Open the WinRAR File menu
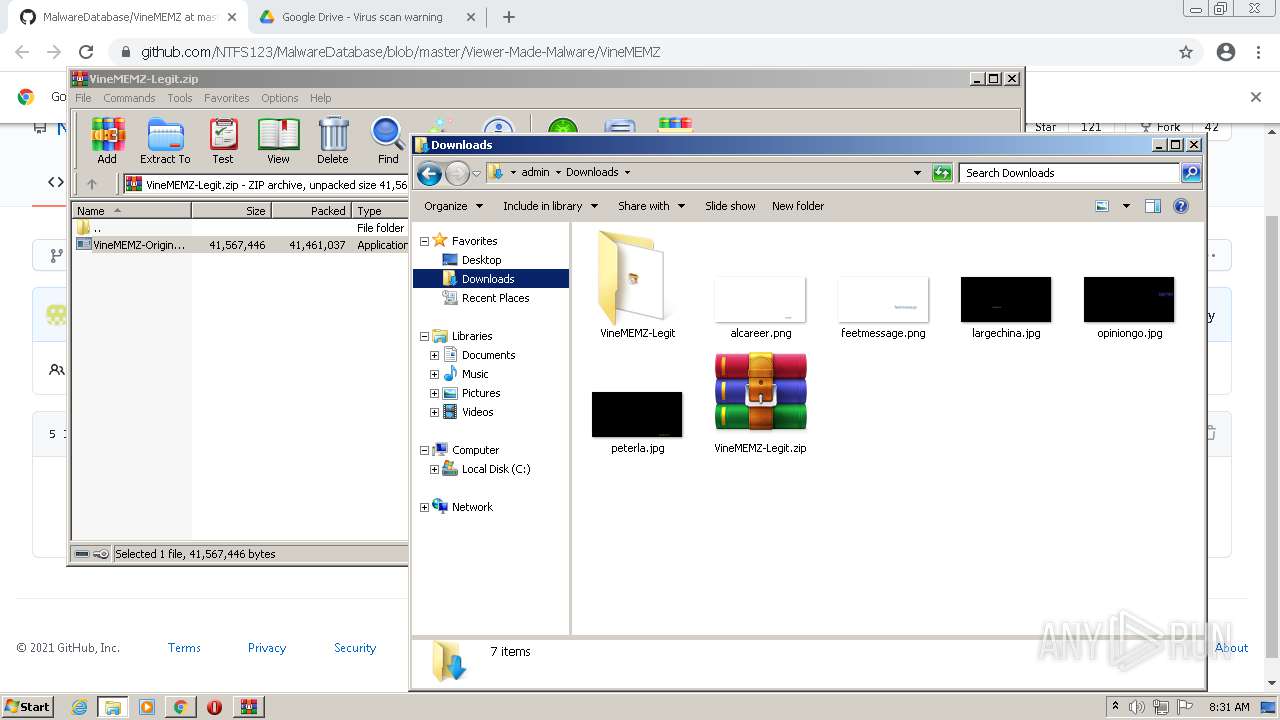 click(x=83, y=98)
